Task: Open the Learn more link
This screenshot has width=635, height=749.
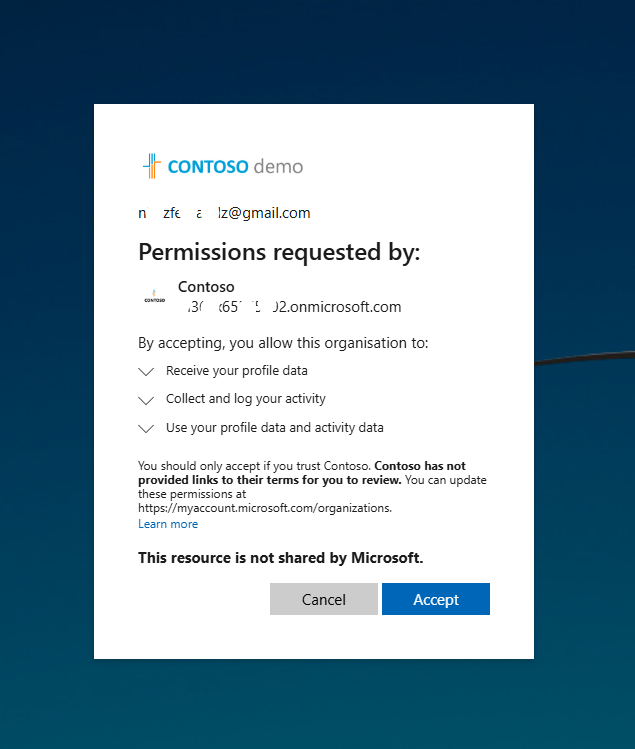Action: 168,524
